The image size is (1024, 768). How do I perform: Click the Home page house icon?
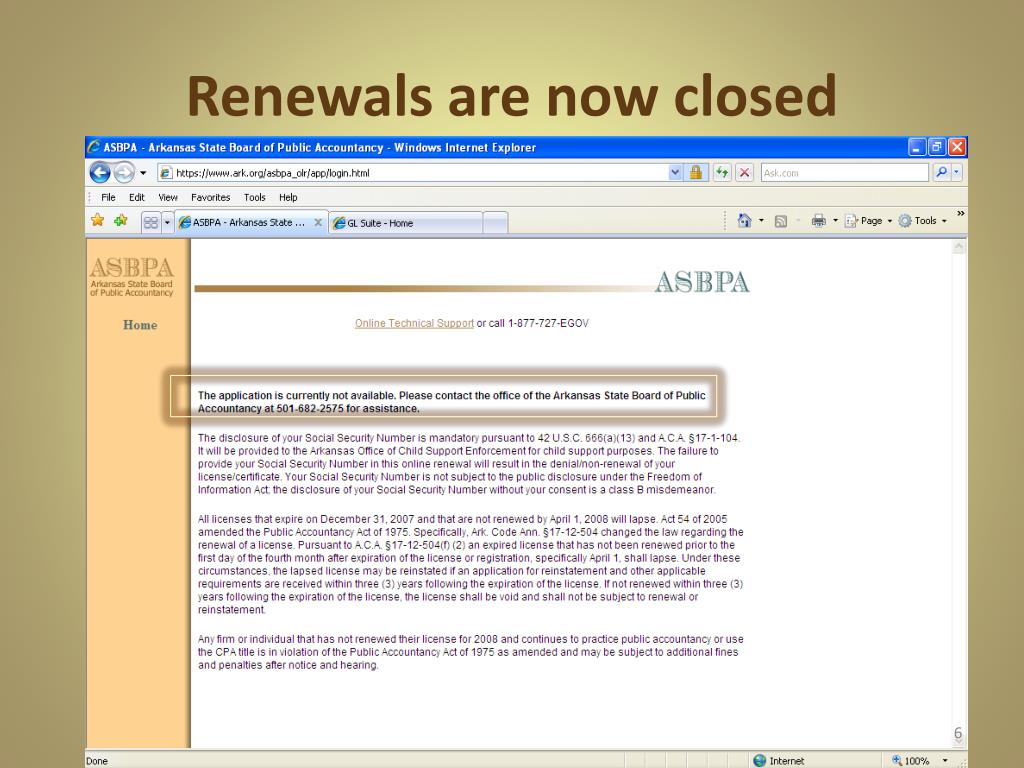tap(744, 221)
